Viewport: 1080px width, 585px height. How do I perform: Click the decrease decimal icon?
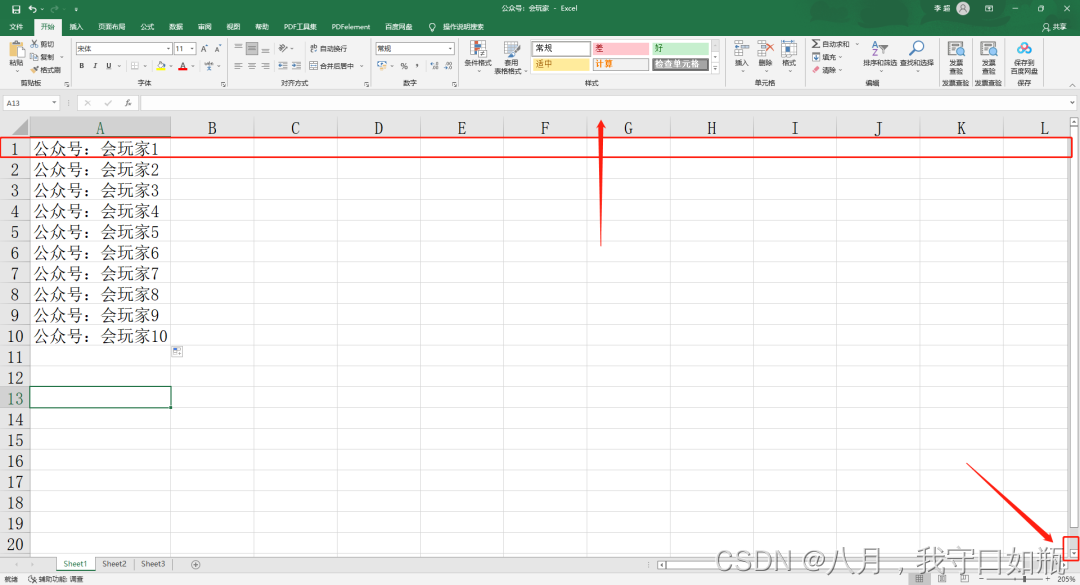pos(448,66)
